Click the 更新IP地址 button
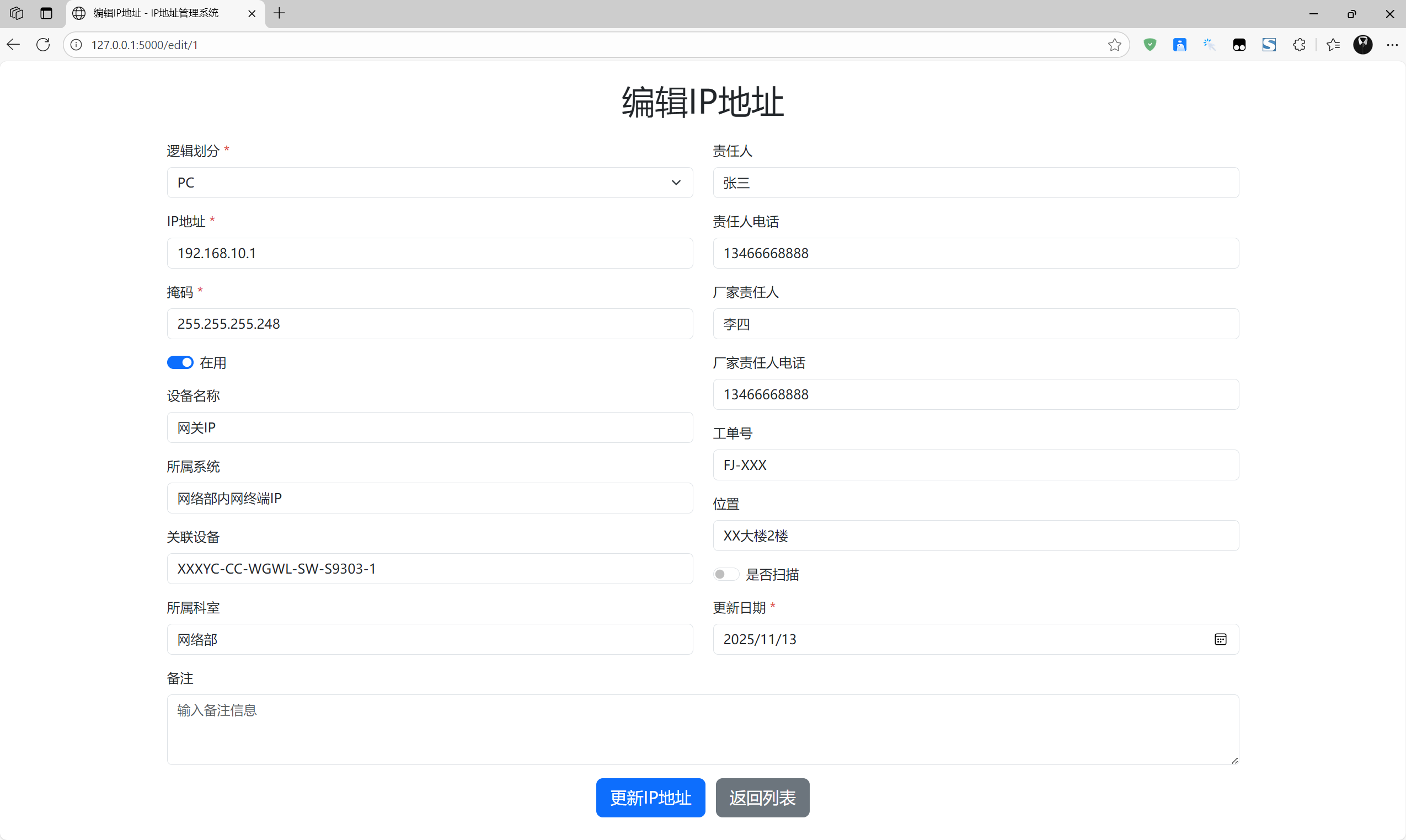This screenshot has width=1406, height=840. point(650,798)
